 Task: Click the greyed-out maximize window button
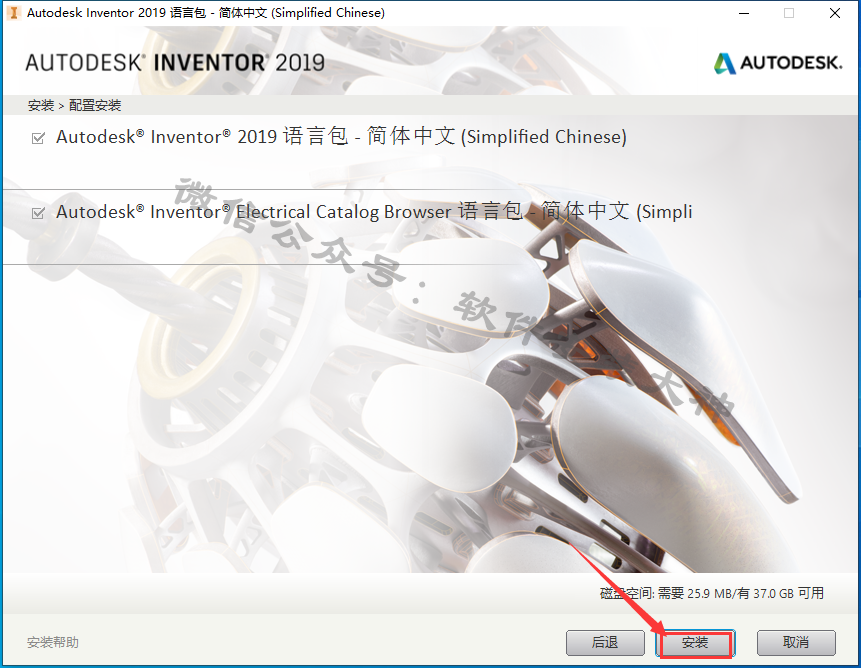[x=789, y=13]
